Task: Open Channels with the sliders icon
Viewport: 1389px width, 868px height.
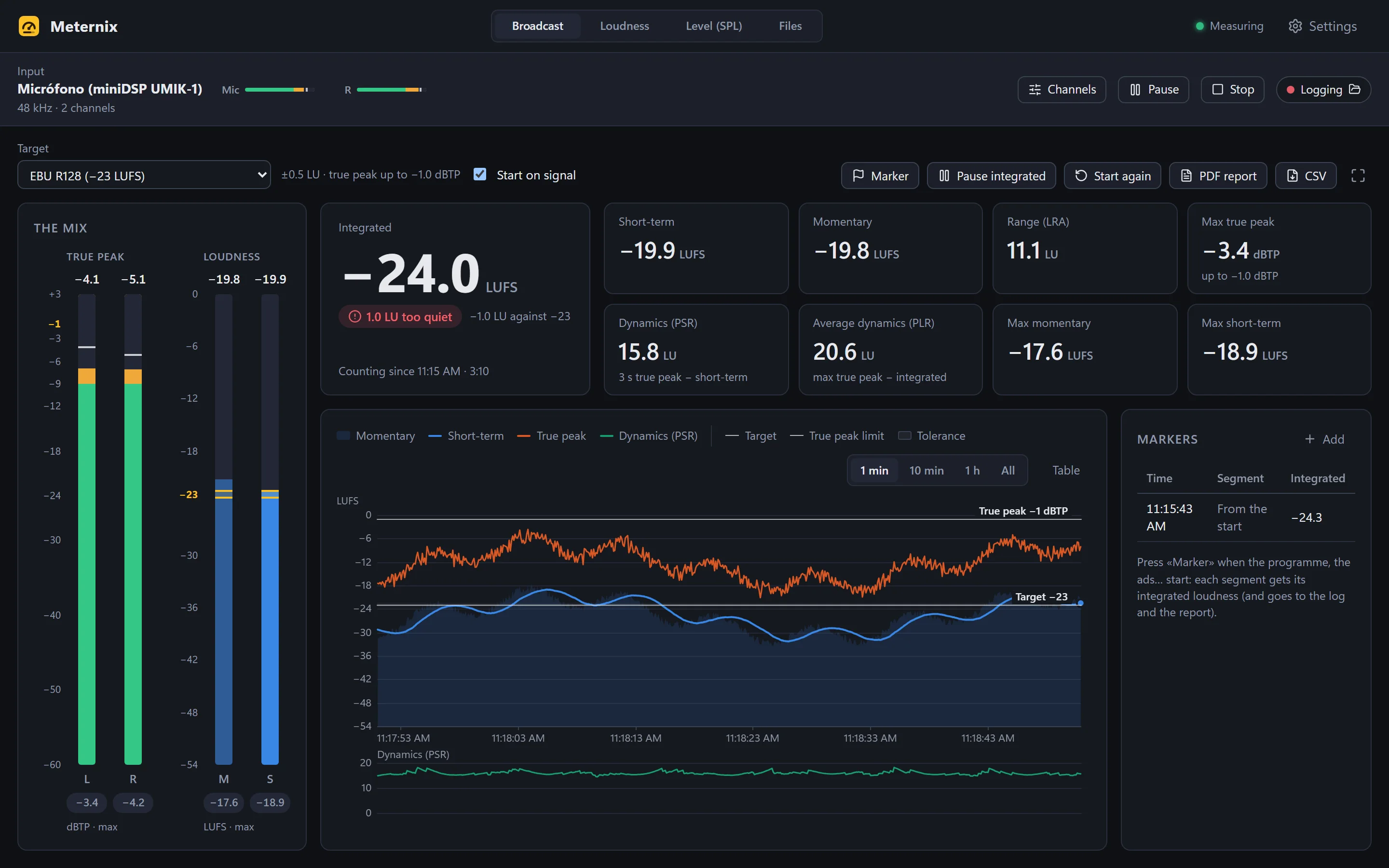Action: point(1062,90)
